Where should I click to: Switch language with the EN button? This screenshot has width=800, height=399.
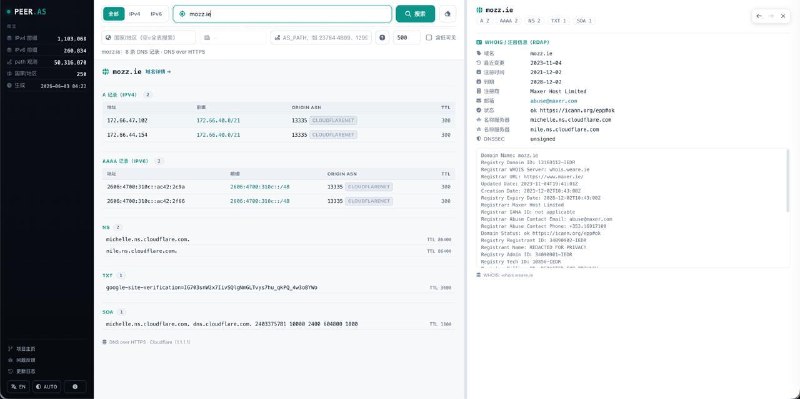pyautogui.click(x=18, y=387)
